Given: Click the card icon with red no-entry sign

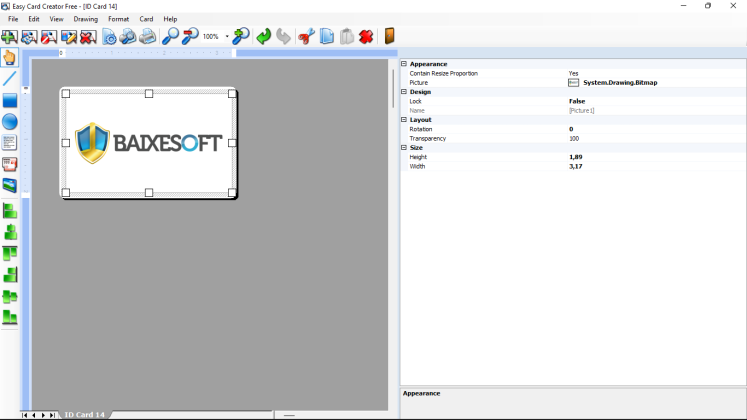Looking at the screenshot, I should pyautogui.click(x=49, y=37).
